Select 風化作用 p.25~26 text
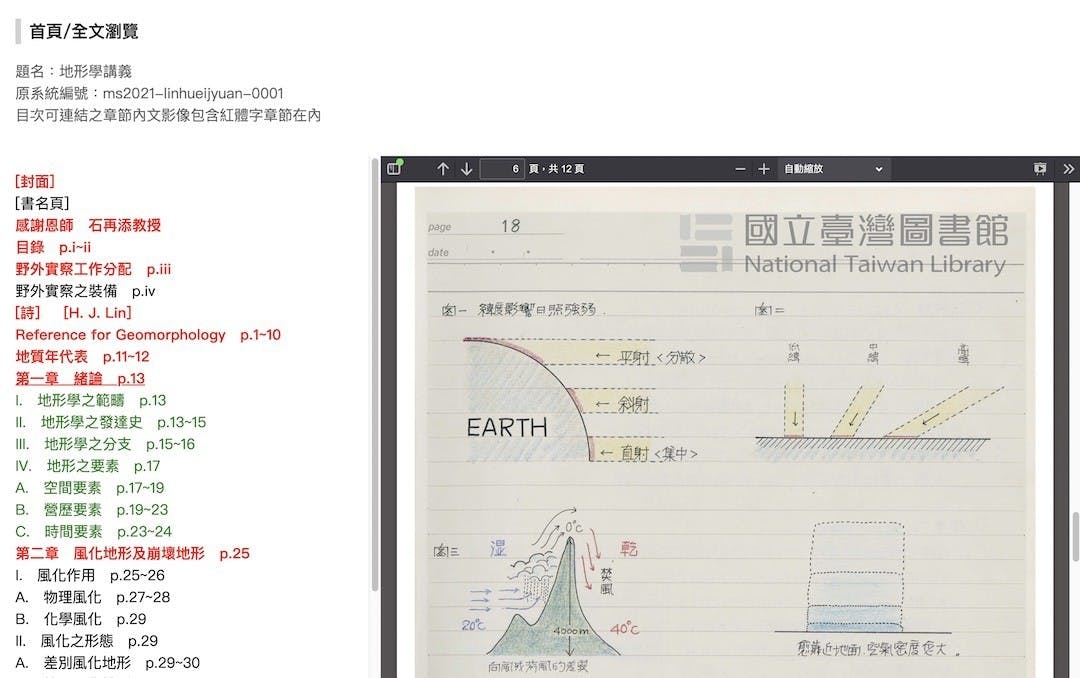1080x678 pixels. (x=90, y=576)
